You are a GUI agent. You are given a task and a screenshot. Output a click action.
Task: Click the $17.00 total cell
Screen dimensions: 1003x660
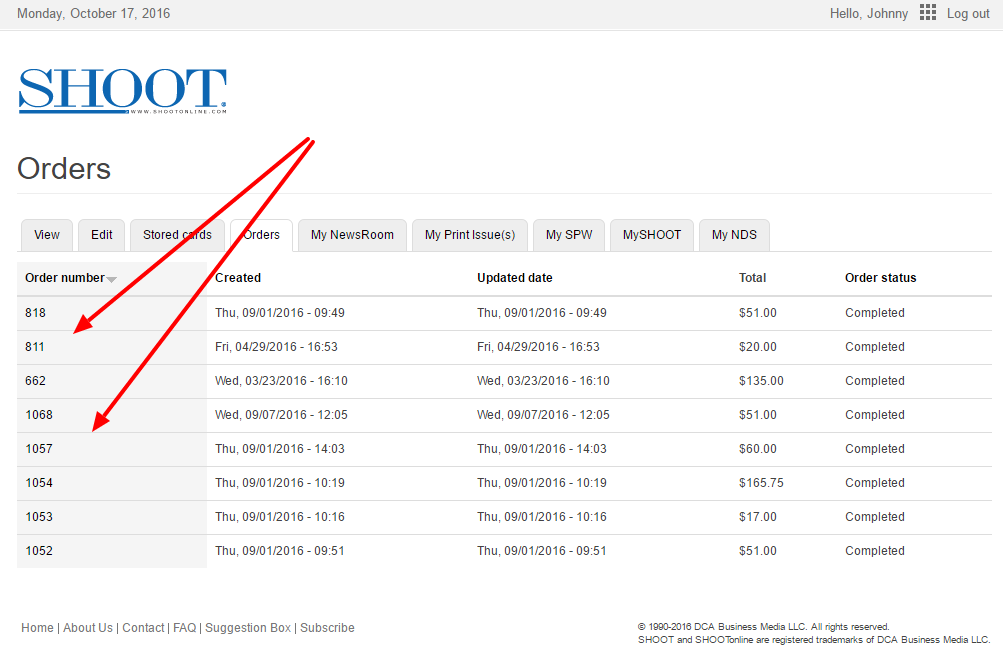pos(758,517)
